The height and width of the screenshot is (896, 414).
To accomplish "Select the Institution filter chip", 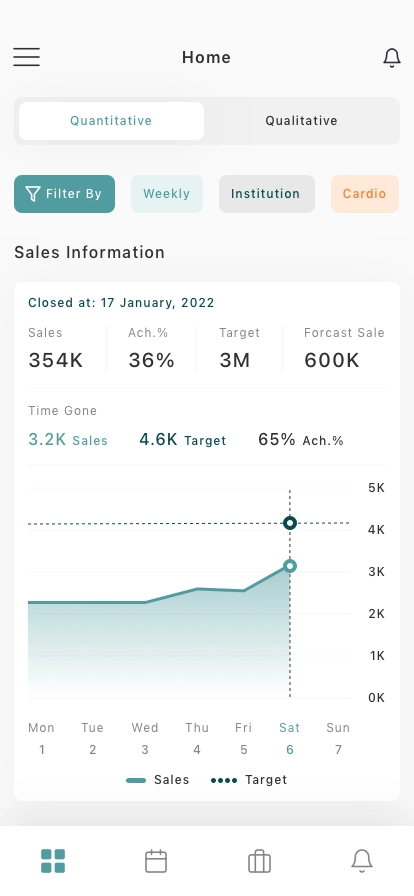I will click(267, 194).
